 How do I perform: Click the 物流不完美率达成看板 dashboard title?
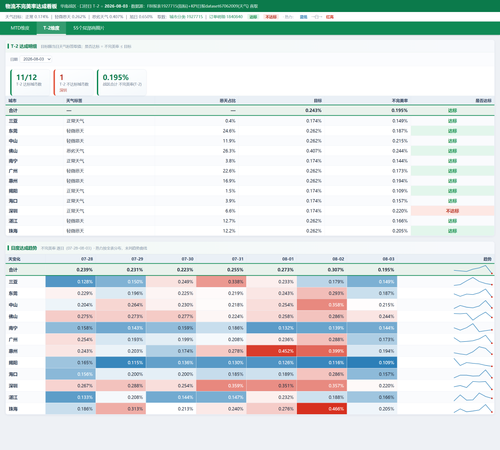[31, 6]
